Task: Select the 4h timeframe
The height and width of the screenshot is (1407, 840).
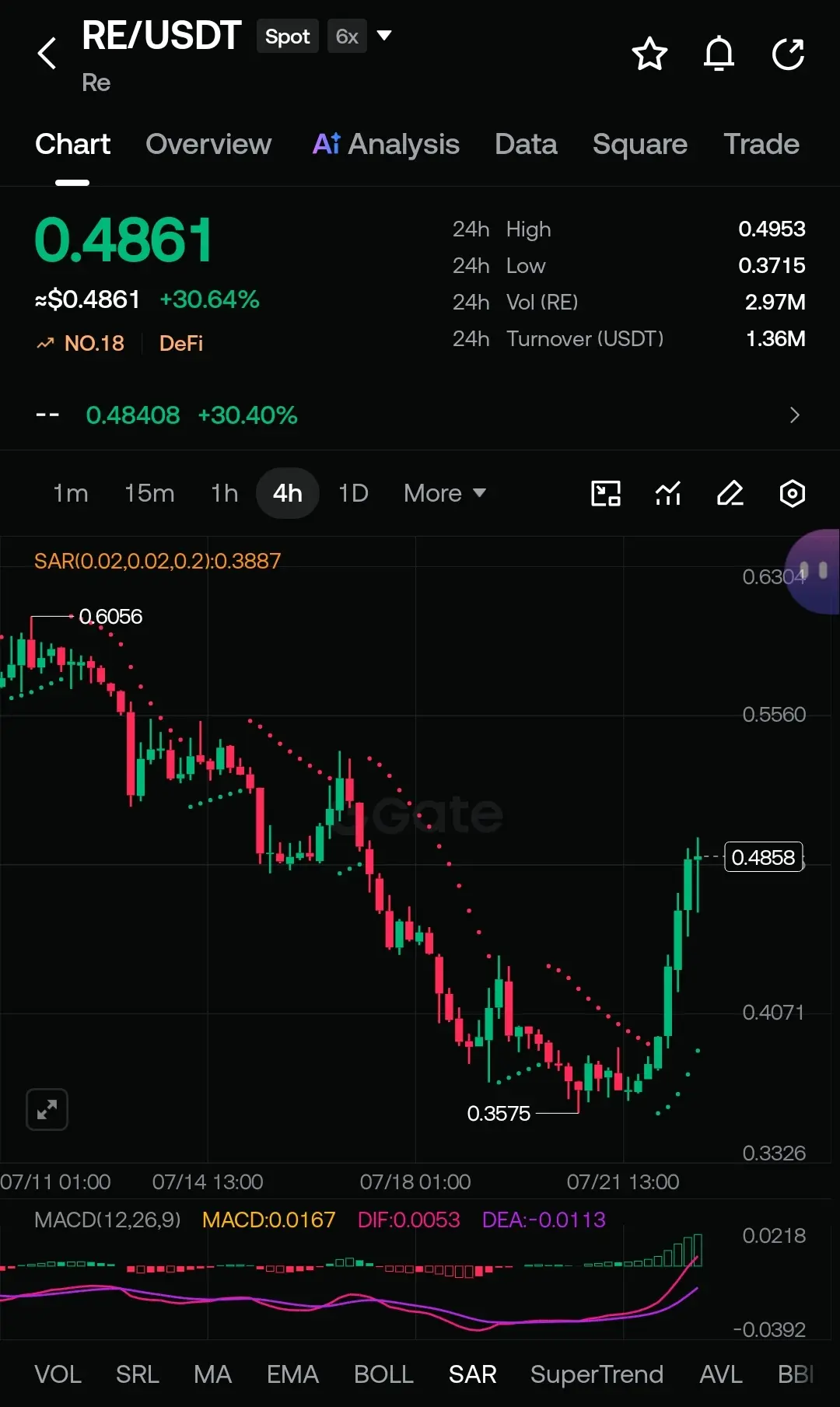Action: (x=288, y=493)
